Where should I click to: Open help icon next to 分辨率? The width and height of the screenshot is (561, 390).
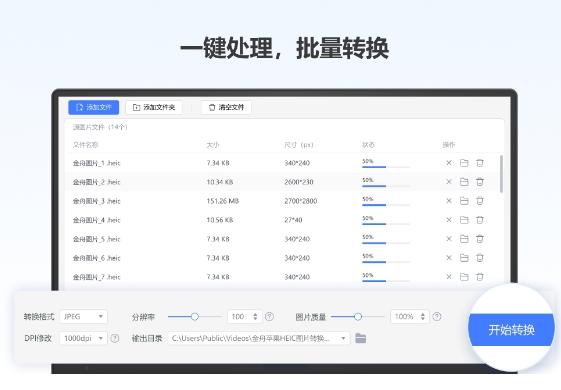pos(269,317)
